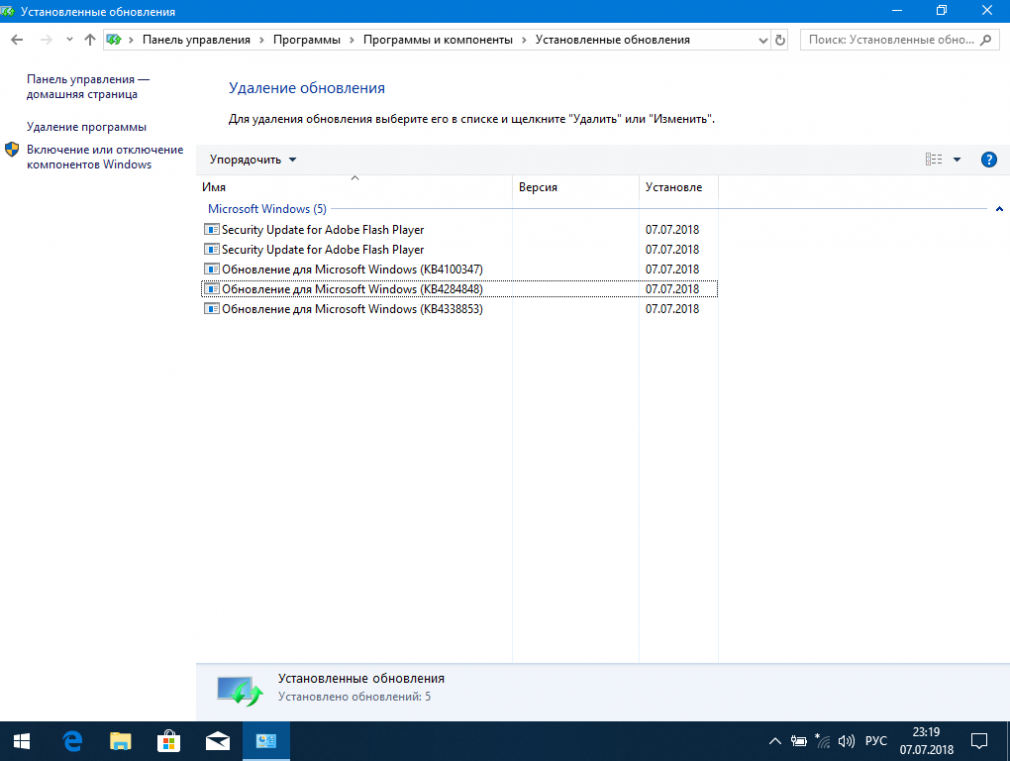
Task: Open the 'Упорядочить' dropdown menu
Action: (252, 160)
